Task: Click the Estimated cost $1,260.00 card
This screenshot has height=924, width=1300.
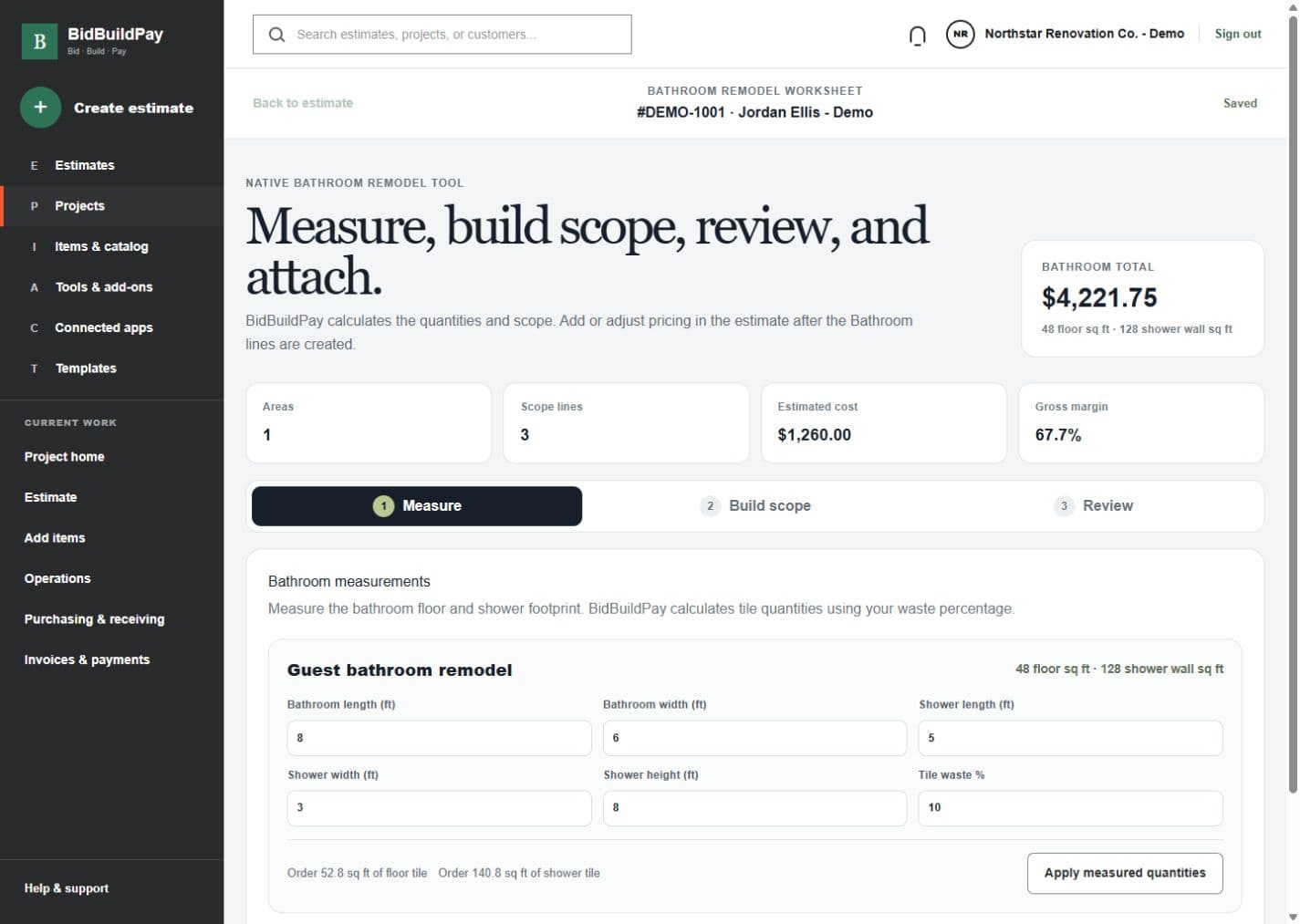Action: (x=884, y=423)
